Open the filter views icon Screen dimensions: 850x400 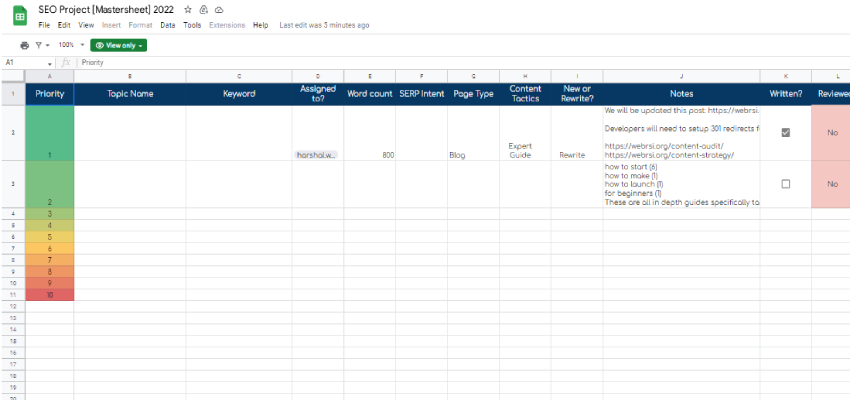pyautogui.click(x=41, y=45)
